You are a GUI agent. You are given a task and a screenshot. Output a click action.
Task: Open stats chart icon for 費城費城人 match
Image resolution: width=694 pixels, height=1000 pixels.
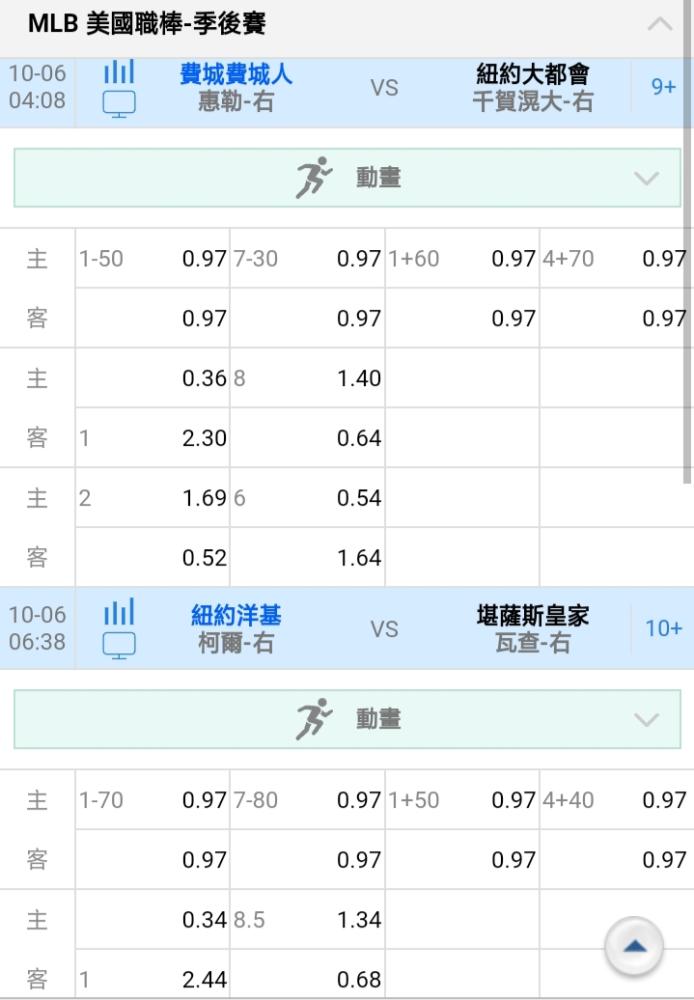[x=119, y=72]
